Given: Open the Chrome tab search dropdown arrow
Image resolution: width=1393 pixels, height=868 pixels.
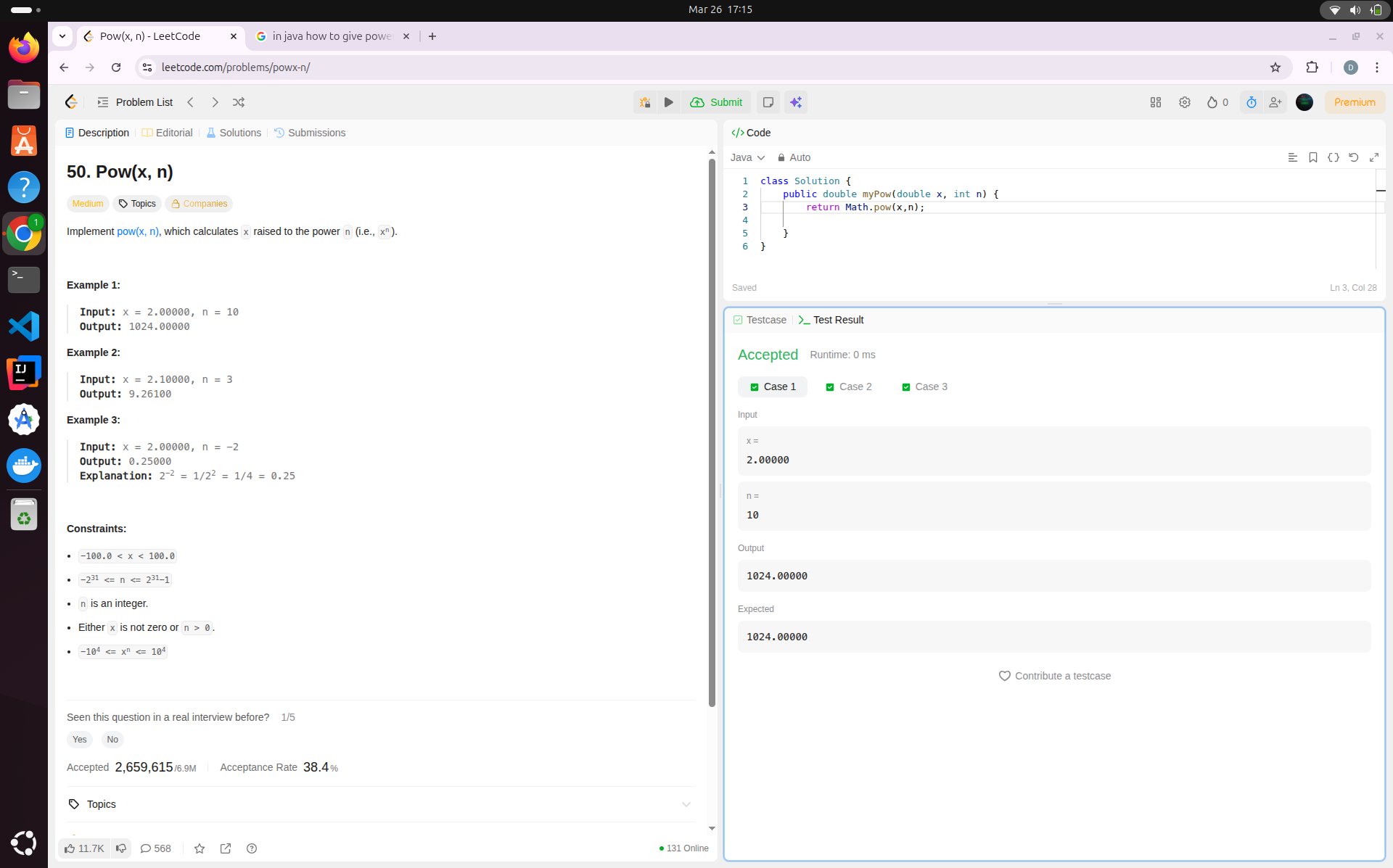Looking at the screenshot, I should click(x=62, y=36).
